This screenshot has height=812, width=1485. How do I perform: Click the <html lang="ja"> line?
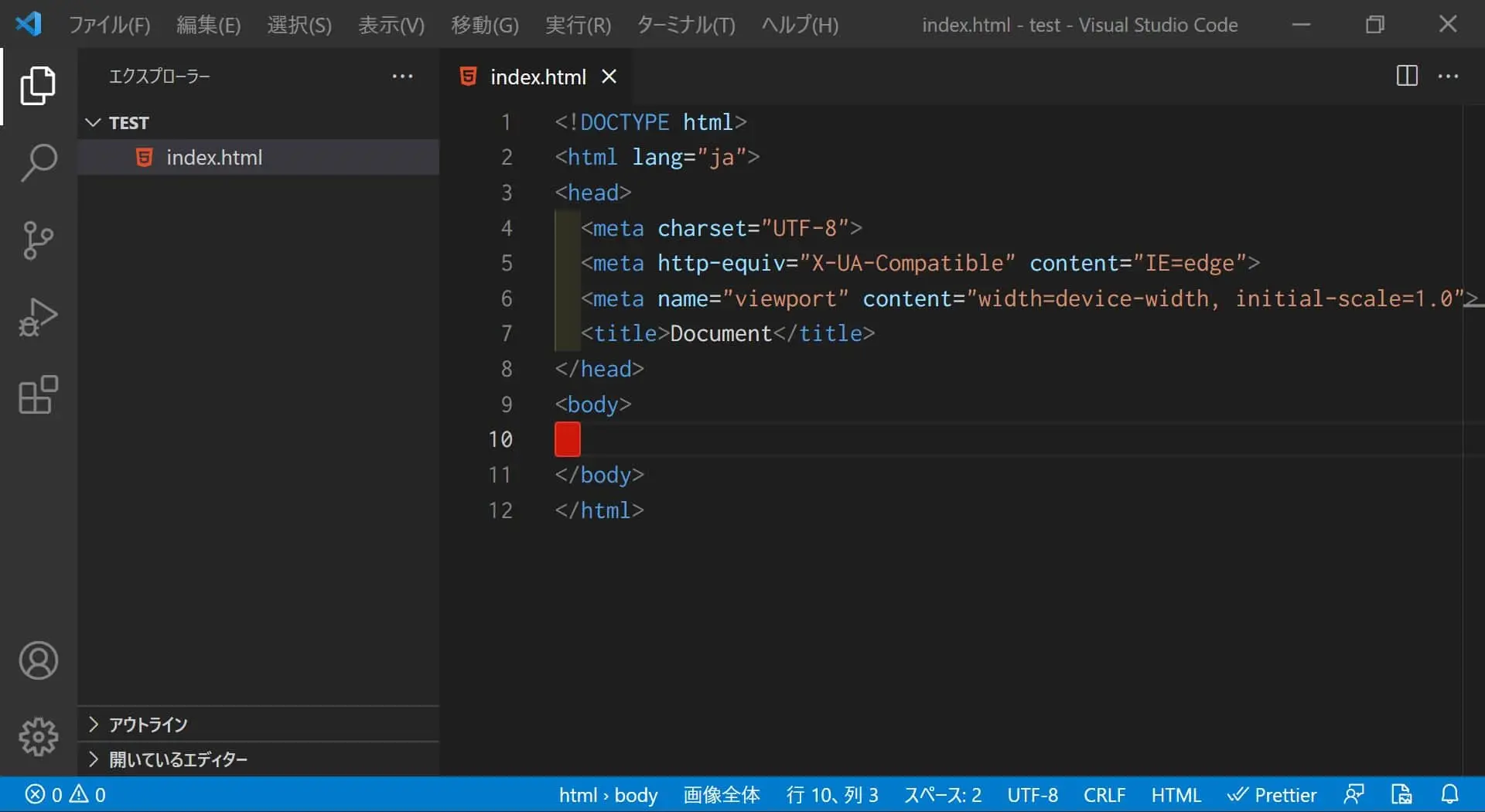coord(657,157)
